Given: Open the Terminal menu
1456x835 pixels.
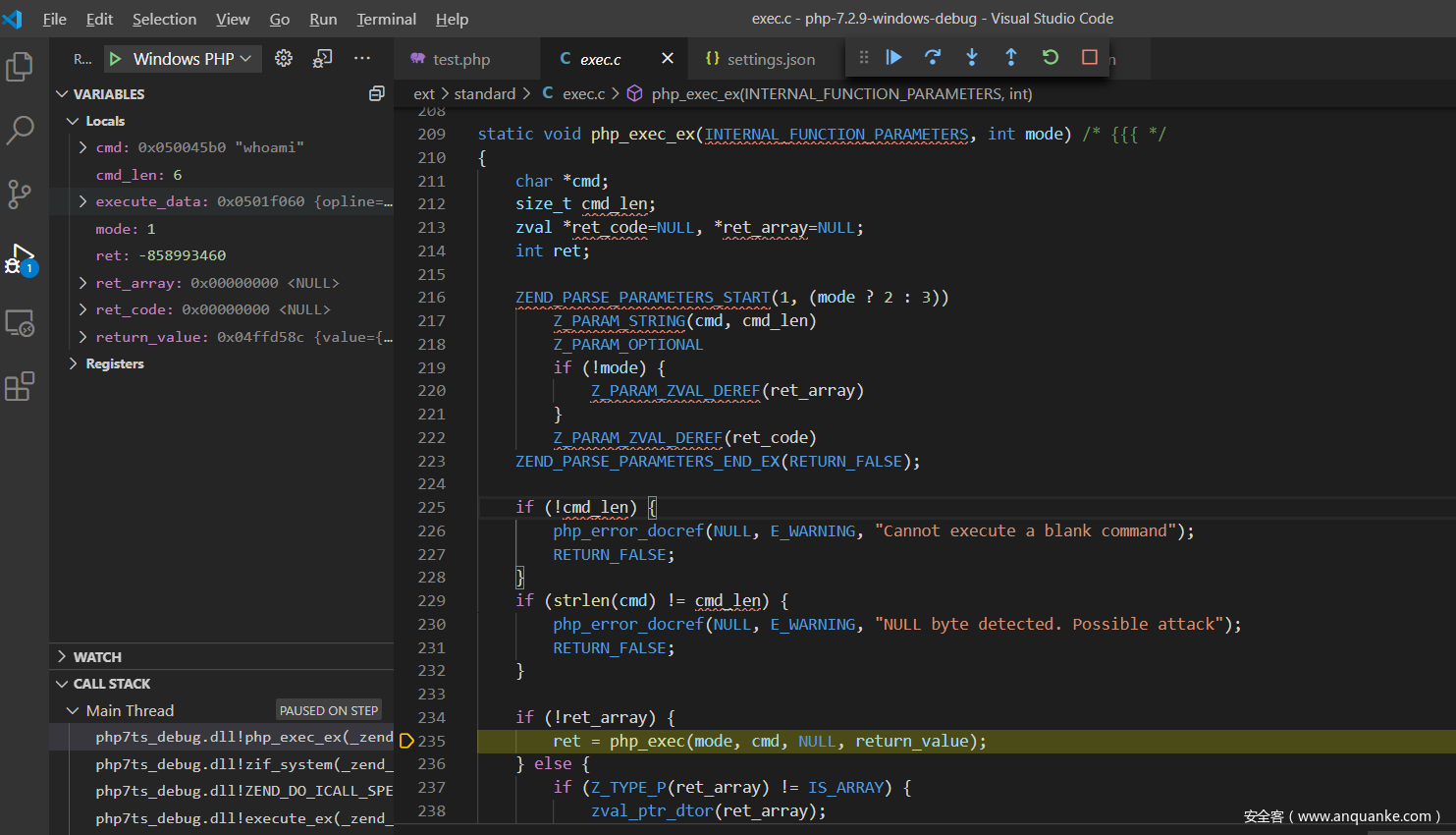Looking at the screenshot, I should [x=386, y=19].
